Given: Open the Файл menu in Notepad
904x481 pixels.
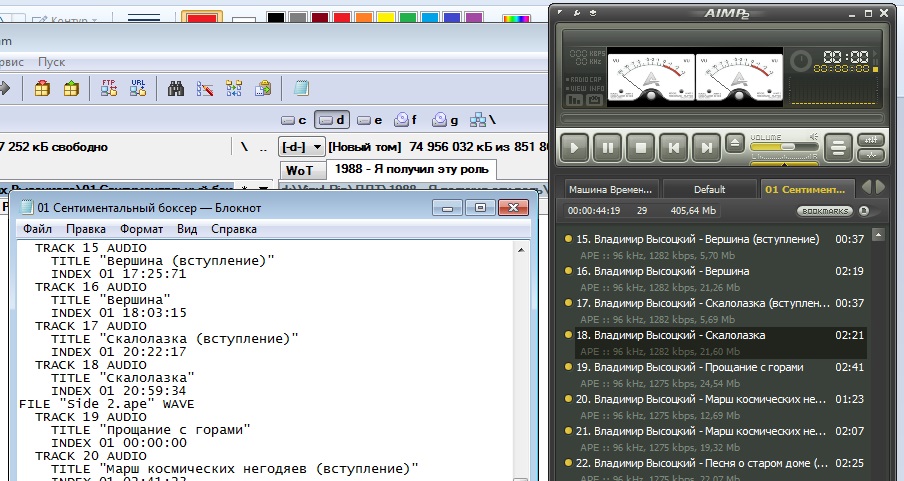Looking at the screenshot, I should click(37, 229).
